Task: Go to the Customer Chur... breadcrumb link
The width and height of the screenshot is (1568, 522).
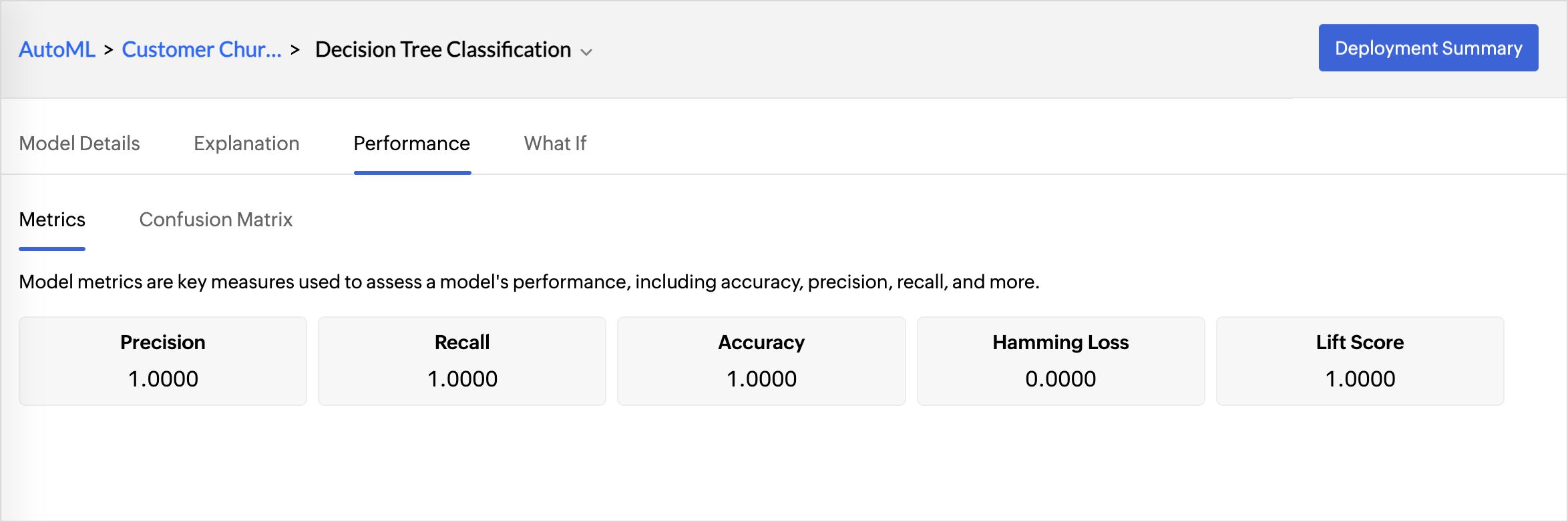Action: click(x=202, y=49)
